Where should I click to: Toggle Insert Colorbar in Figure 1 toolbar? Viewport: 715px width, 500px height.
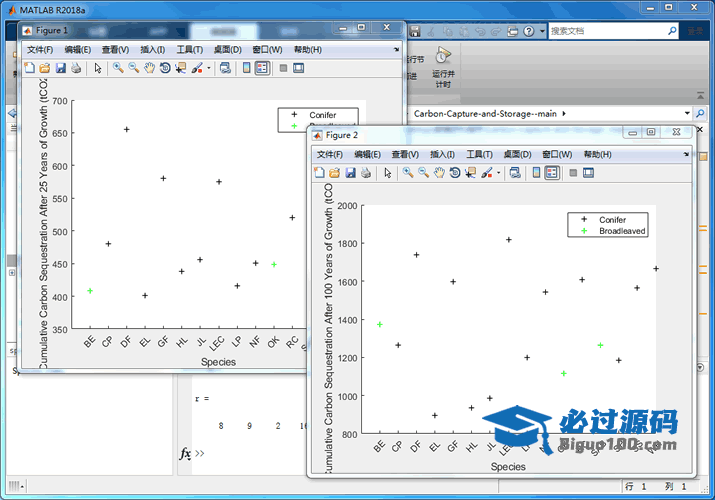[x=246, y=68]
